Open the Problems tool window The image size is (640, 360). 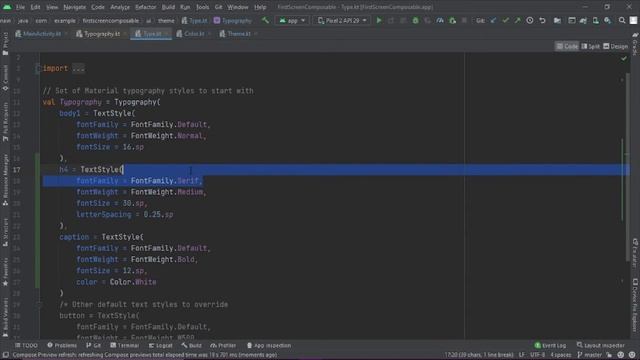[62, 346]
